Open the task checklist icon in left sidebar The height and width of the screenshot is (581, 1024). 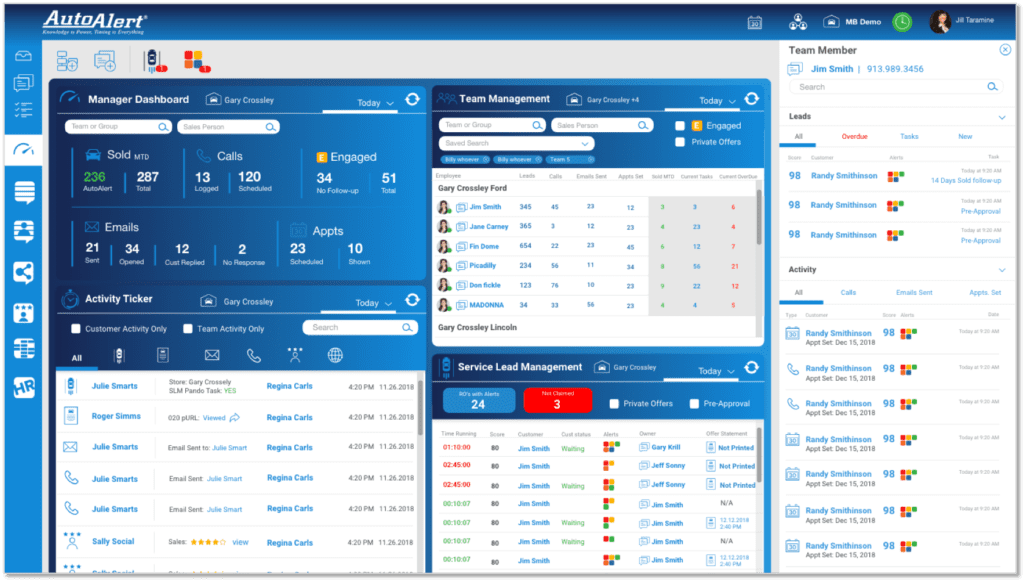[24, 110]
